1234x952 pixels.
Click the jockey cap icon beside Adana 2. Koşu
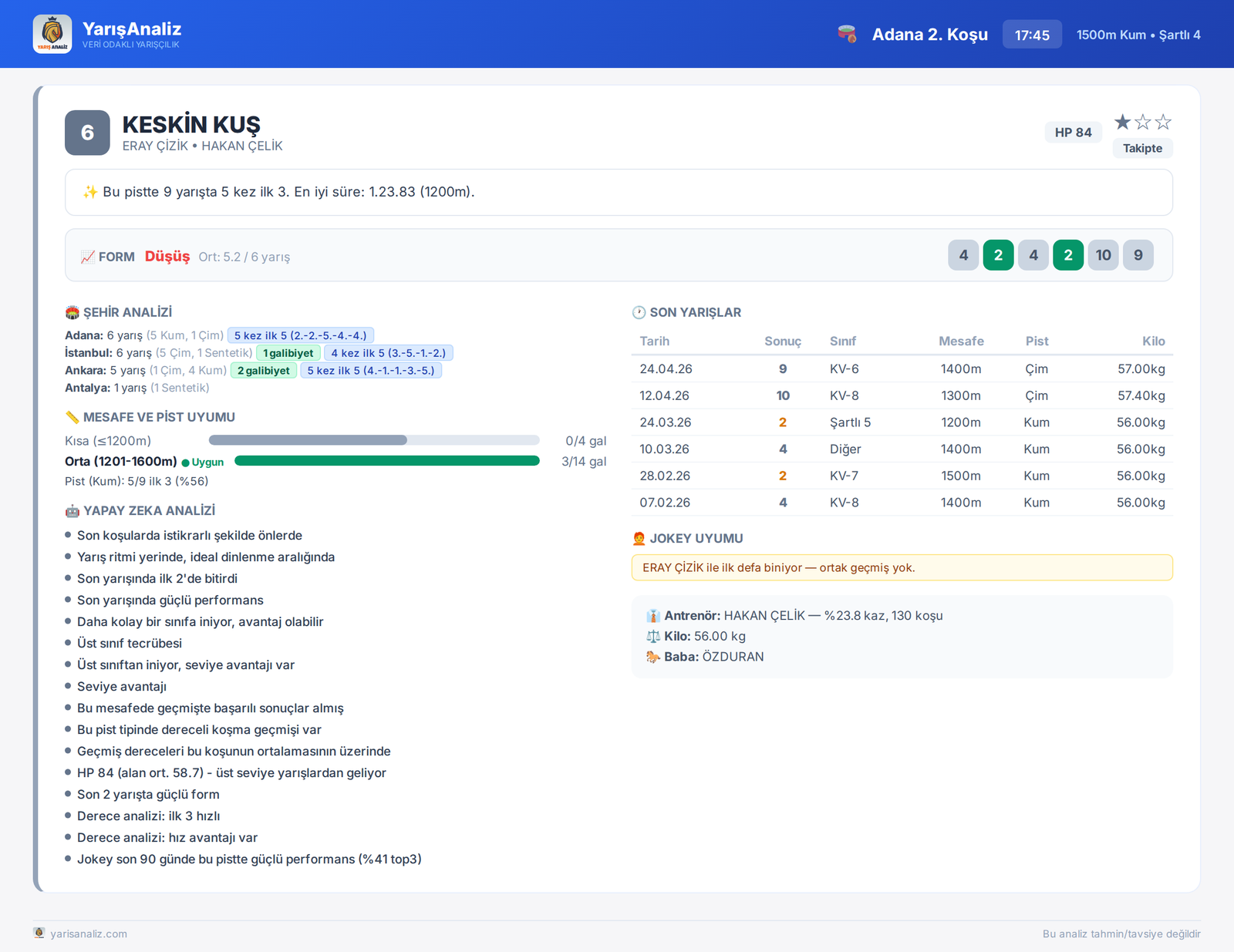[x=847, y=34]
